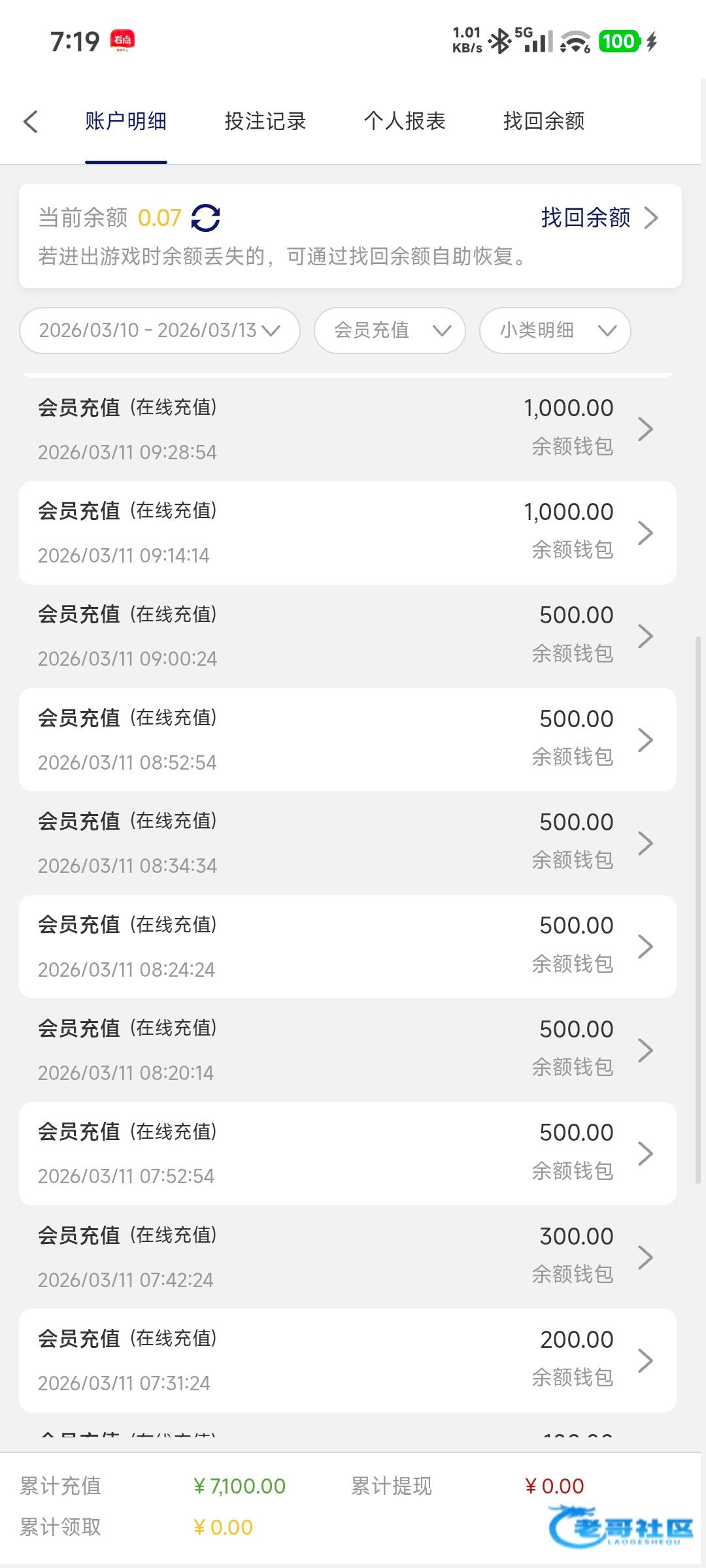Switch to the 个人报表 tab
Image resolution: width=706 pixels, height=1568 pixels.
[405, 122]
